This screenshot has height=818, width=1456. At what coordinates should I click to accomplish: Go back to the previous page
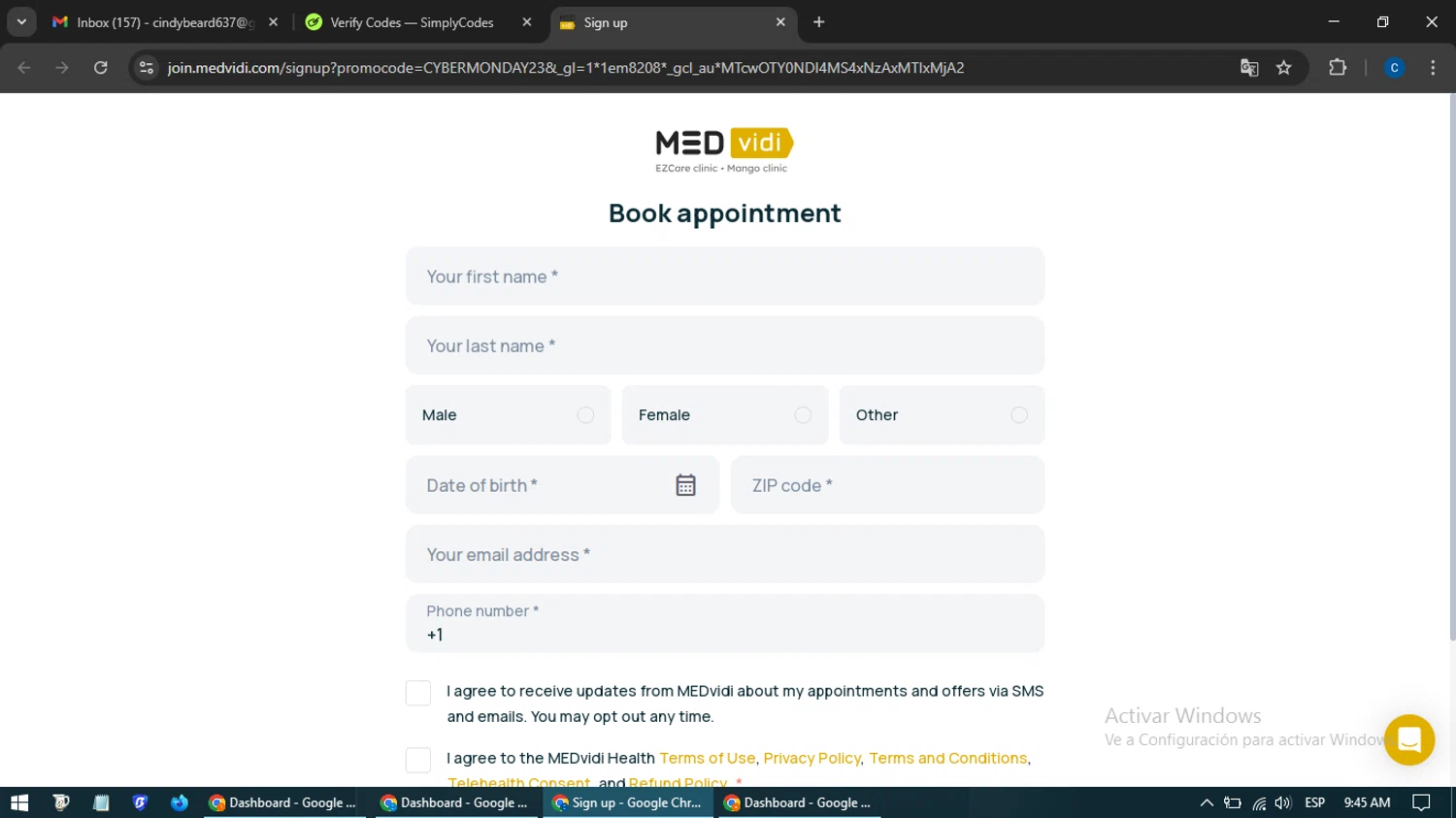24,68
